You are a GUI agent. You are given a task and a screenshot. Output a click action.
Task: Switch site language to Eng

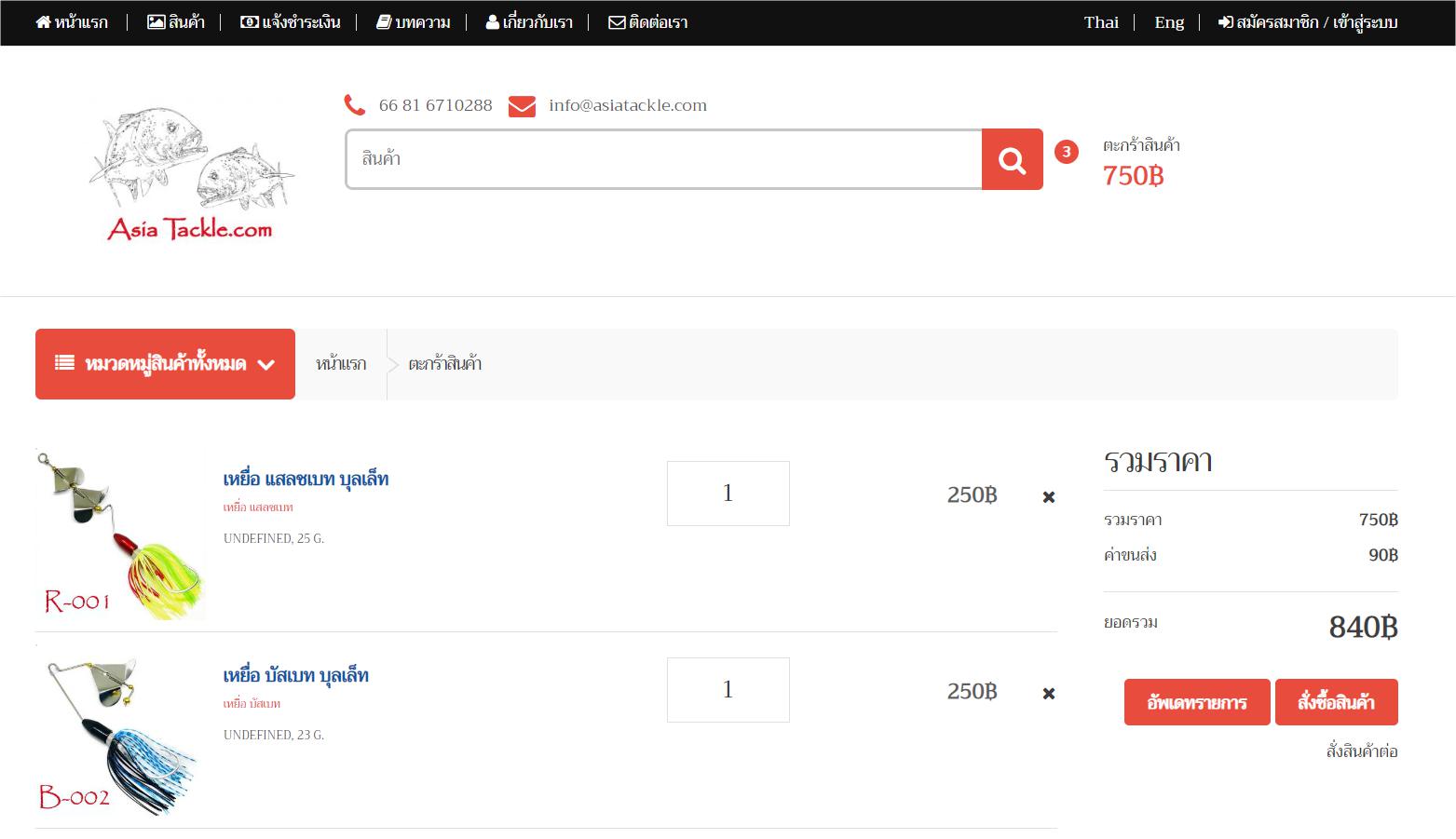click(x=1169, y=22)
